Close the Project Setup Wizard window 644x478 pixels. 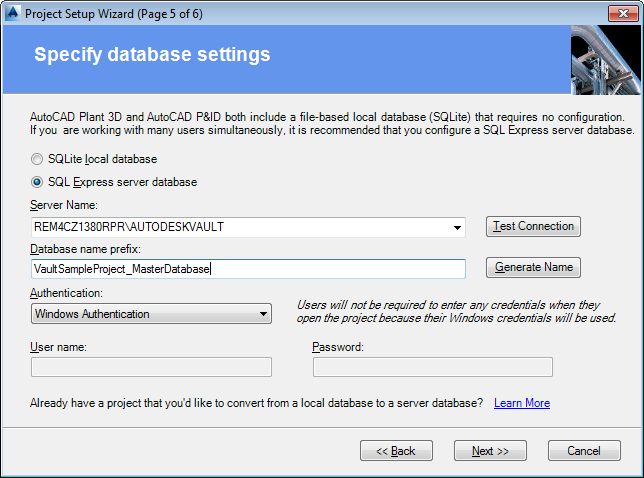tap(623, 14)
